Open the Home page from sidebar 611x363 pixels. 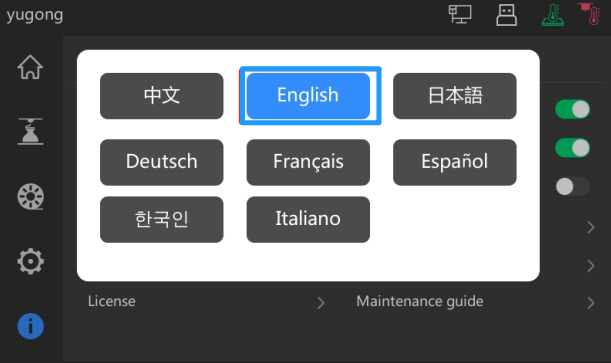(x=30, y=67)
